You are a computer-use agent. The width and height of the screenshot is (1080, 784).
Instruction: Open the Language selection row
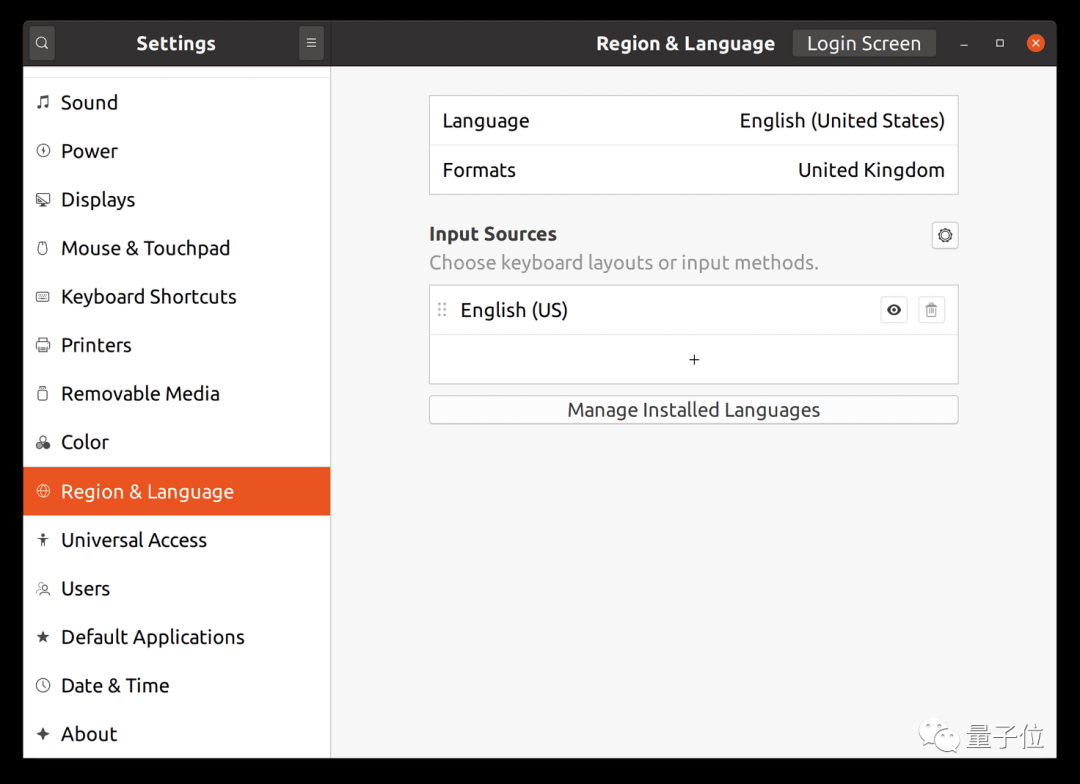693,121
